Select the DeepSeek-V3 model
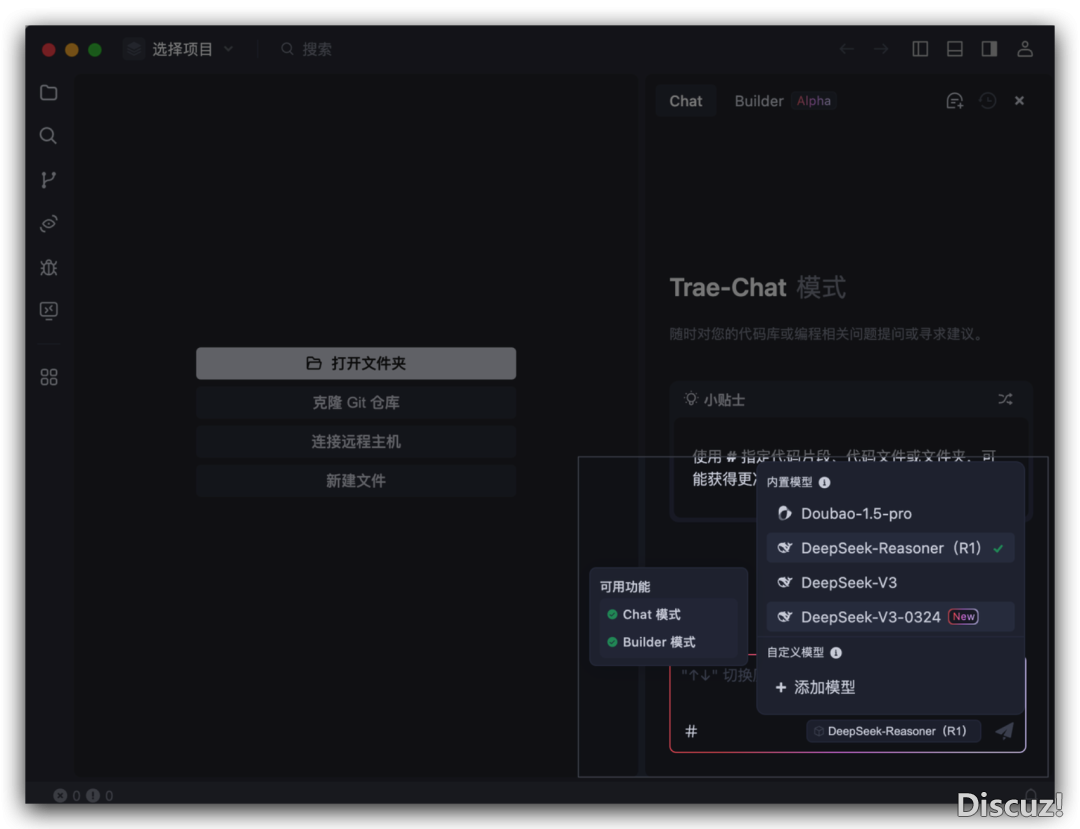The height and width of the screenshot is (829, 1080). point(890,583)
